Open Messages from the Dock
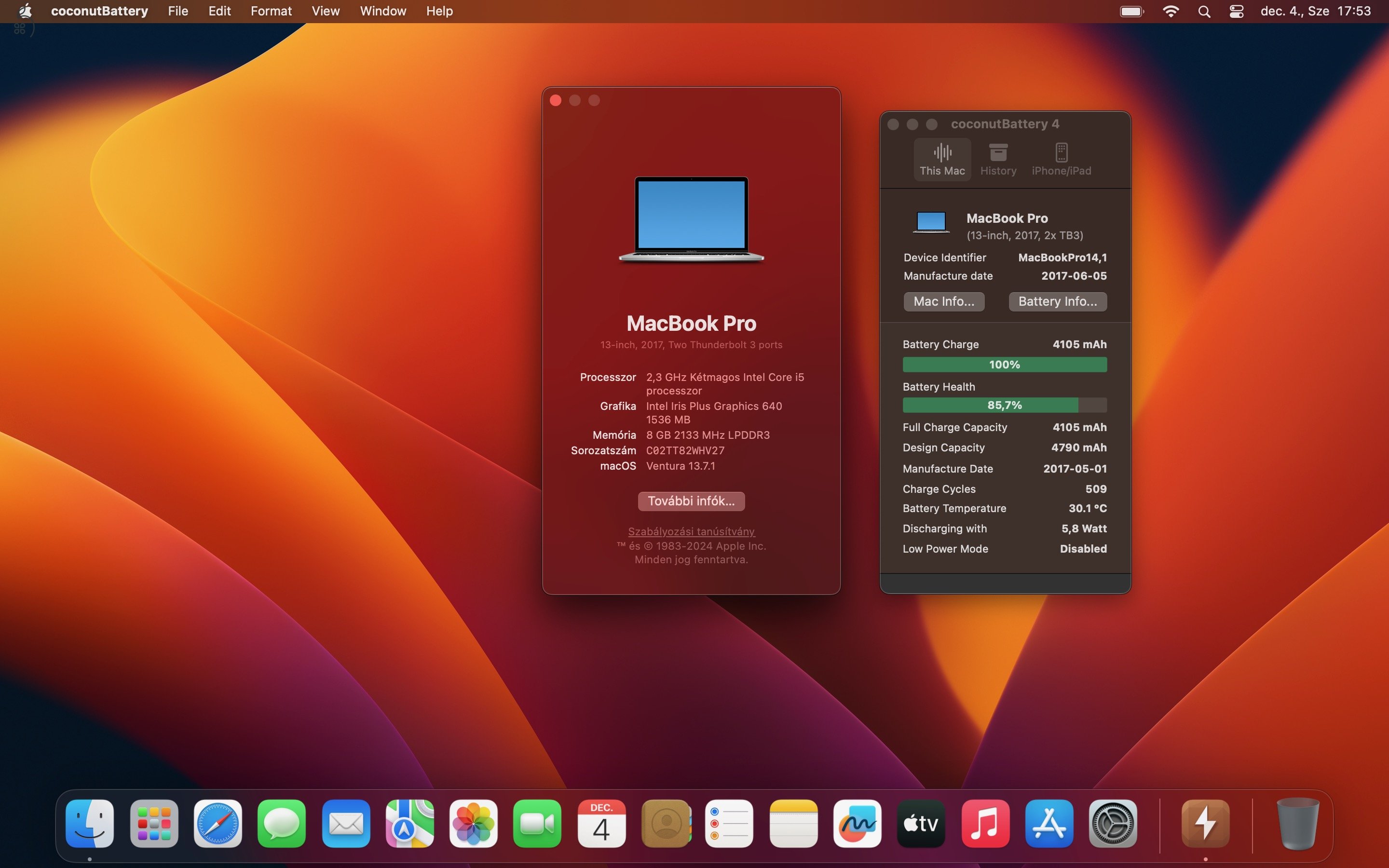The width and height of the screenshot is (1389, 868). point(282,823)
